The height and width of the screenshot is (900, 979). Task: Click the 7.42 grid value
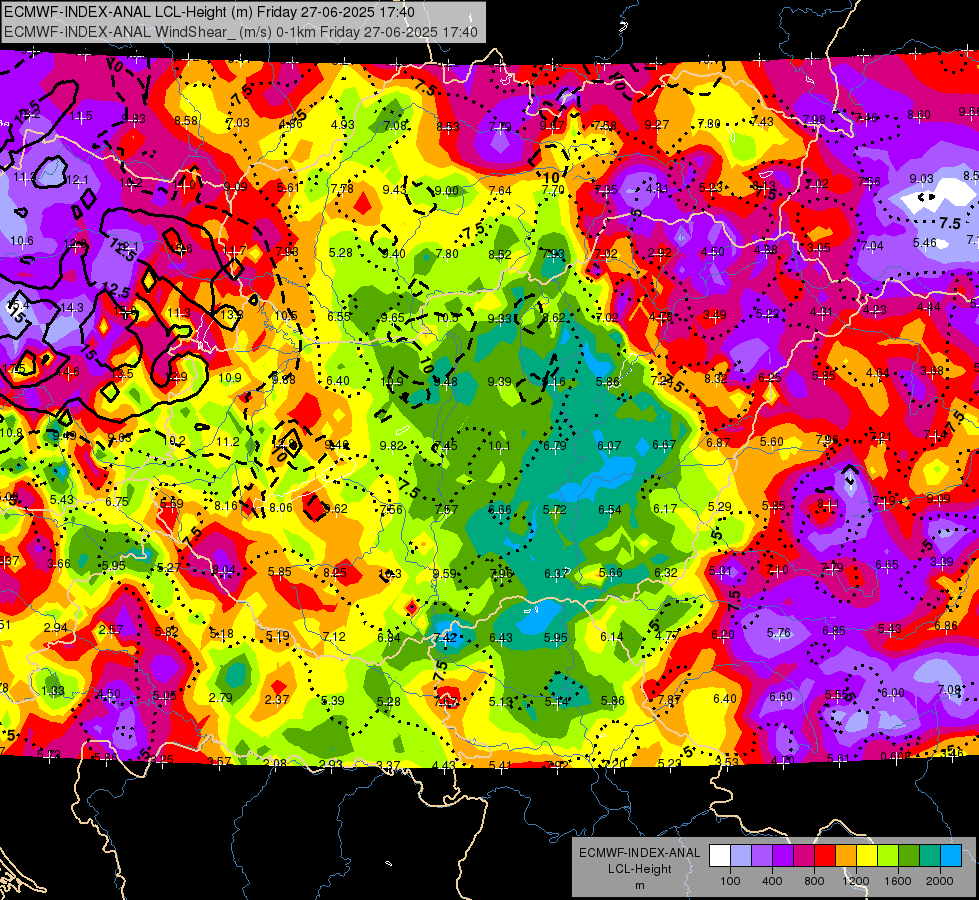point(445,637)
